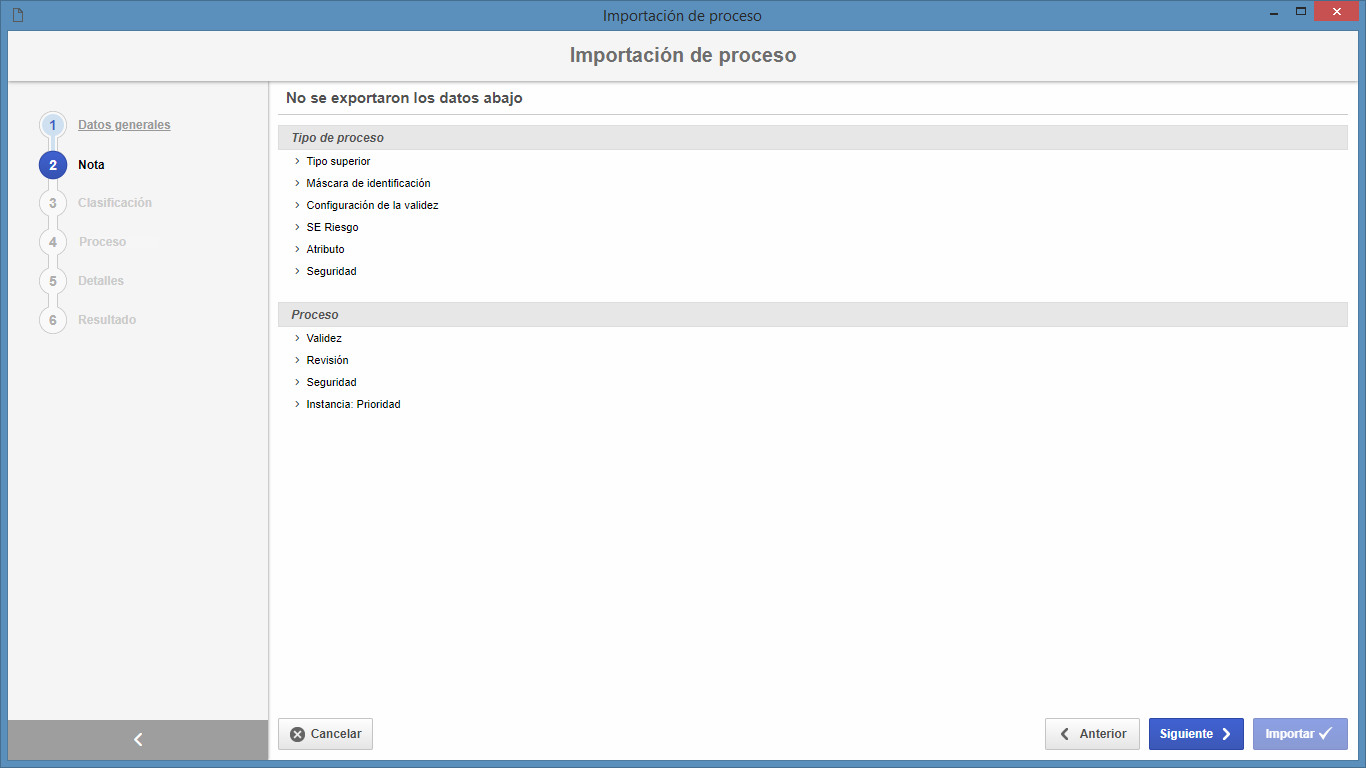Select the Nota step label
Viewport: 1366px width, 768px height.
91,165
